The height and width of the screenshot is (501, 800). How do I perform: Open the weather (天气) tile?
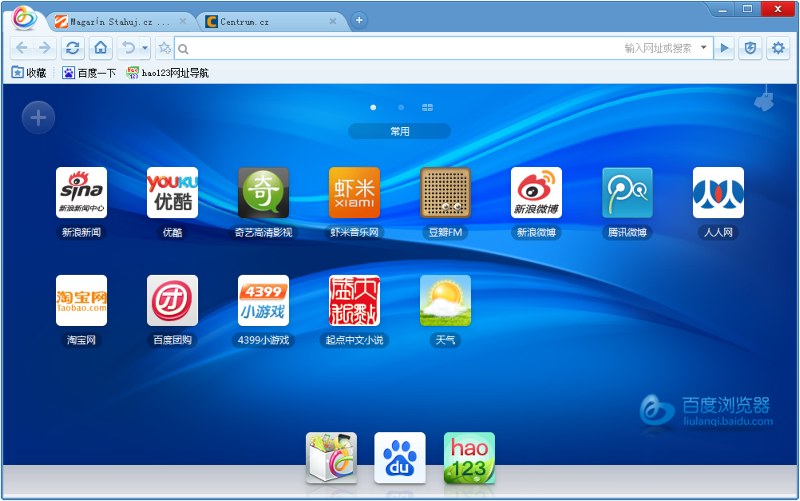[x=445, y=300]
